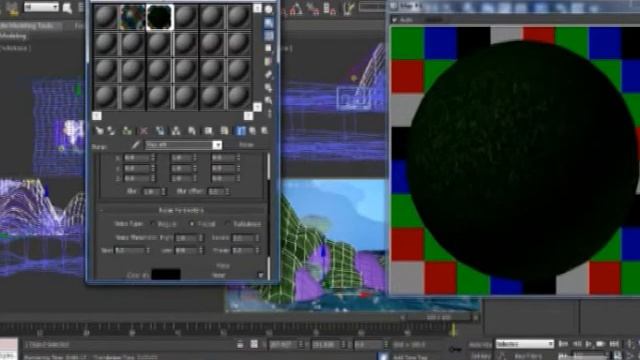Click Show Shaded Material in Viewport icon
The width and height of the screenshot is (640, 360).
(224, 131)
